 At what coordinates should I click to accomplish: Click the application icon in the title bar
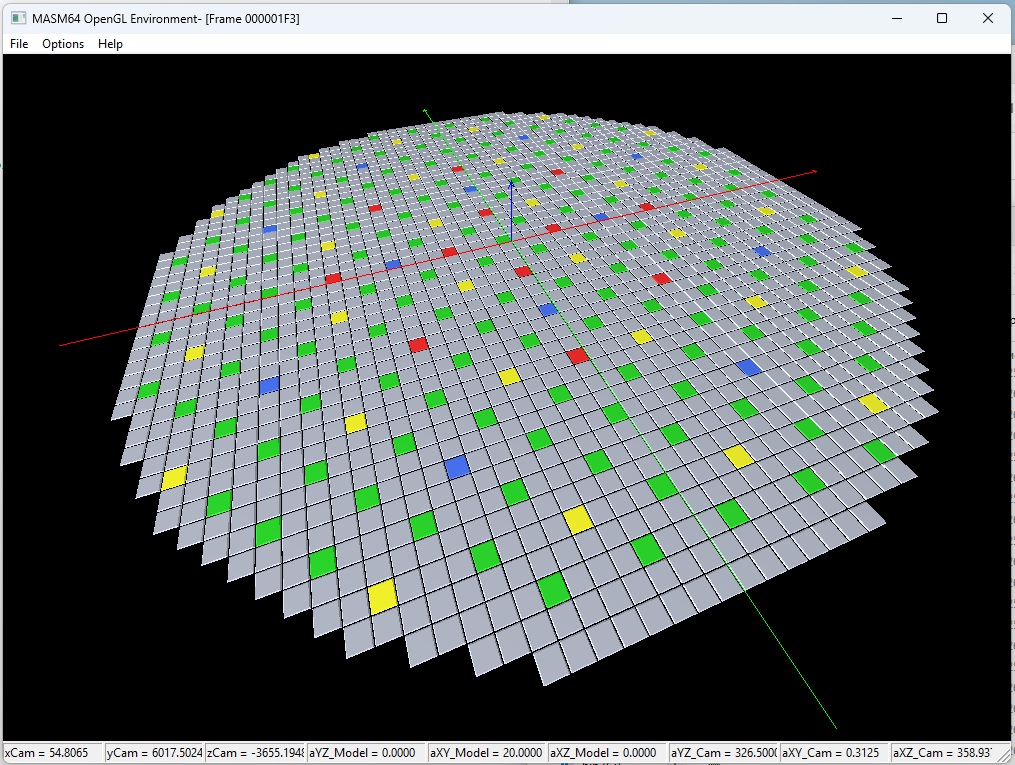pos(18,19)
